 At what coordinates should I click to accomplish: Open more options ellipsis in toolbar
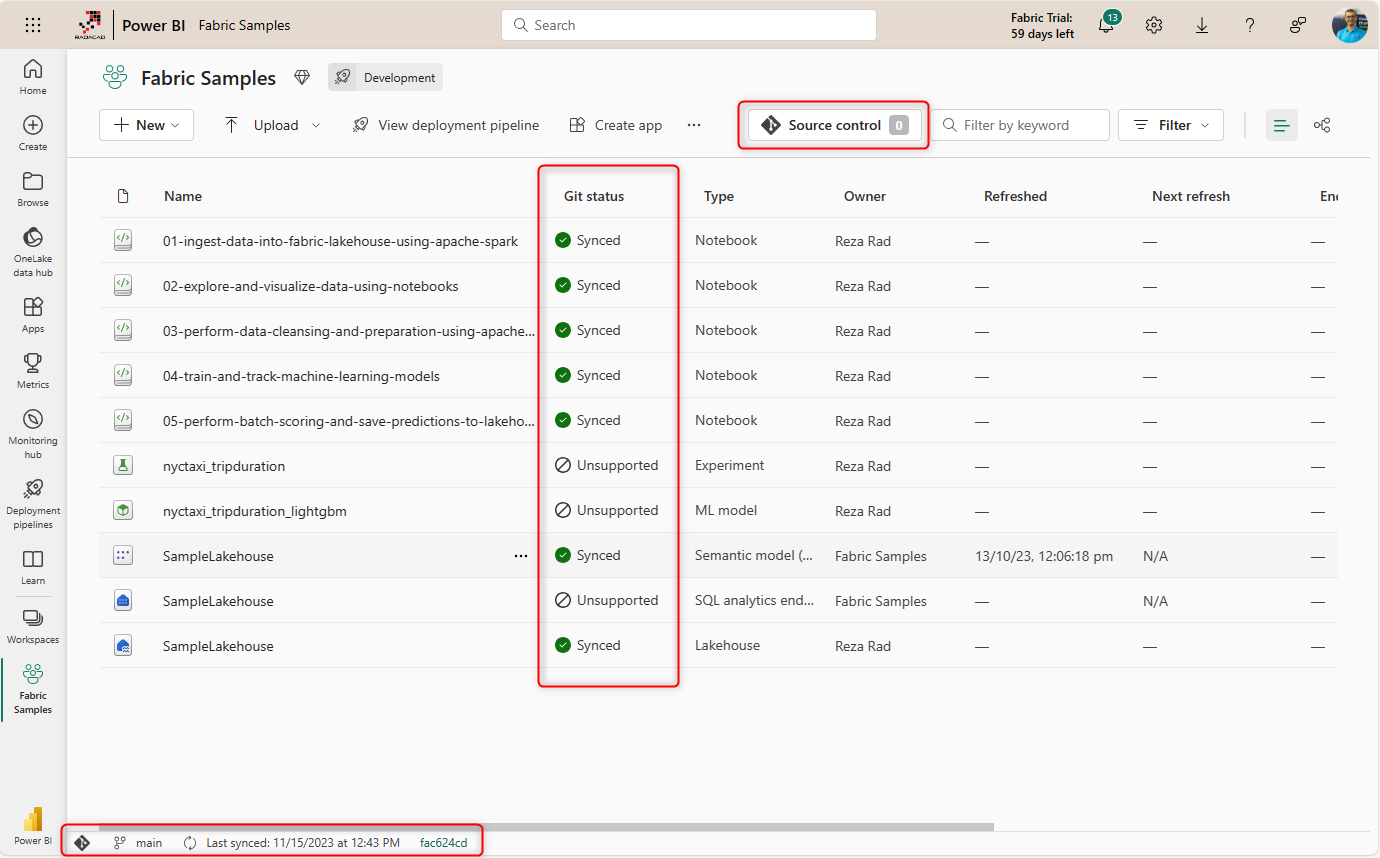694,125
